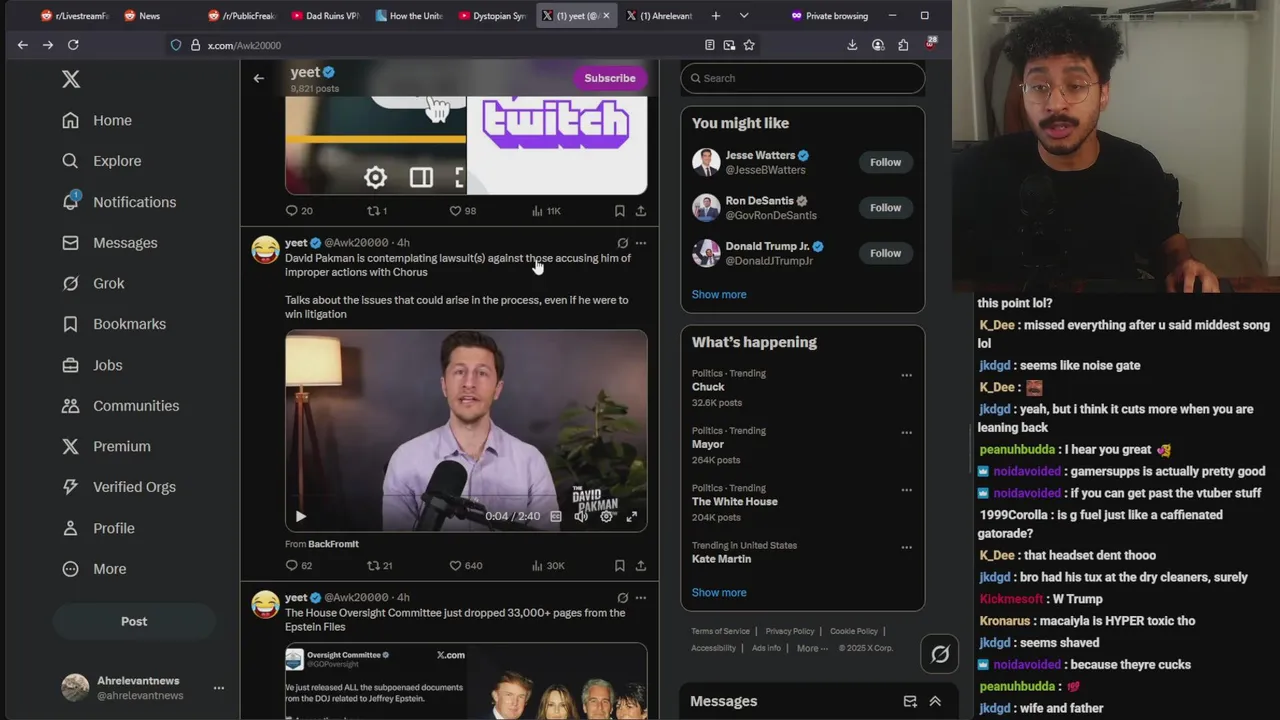Click the Communities people icon
Viewport: 1280px width, 720px height.
point(70,406)
